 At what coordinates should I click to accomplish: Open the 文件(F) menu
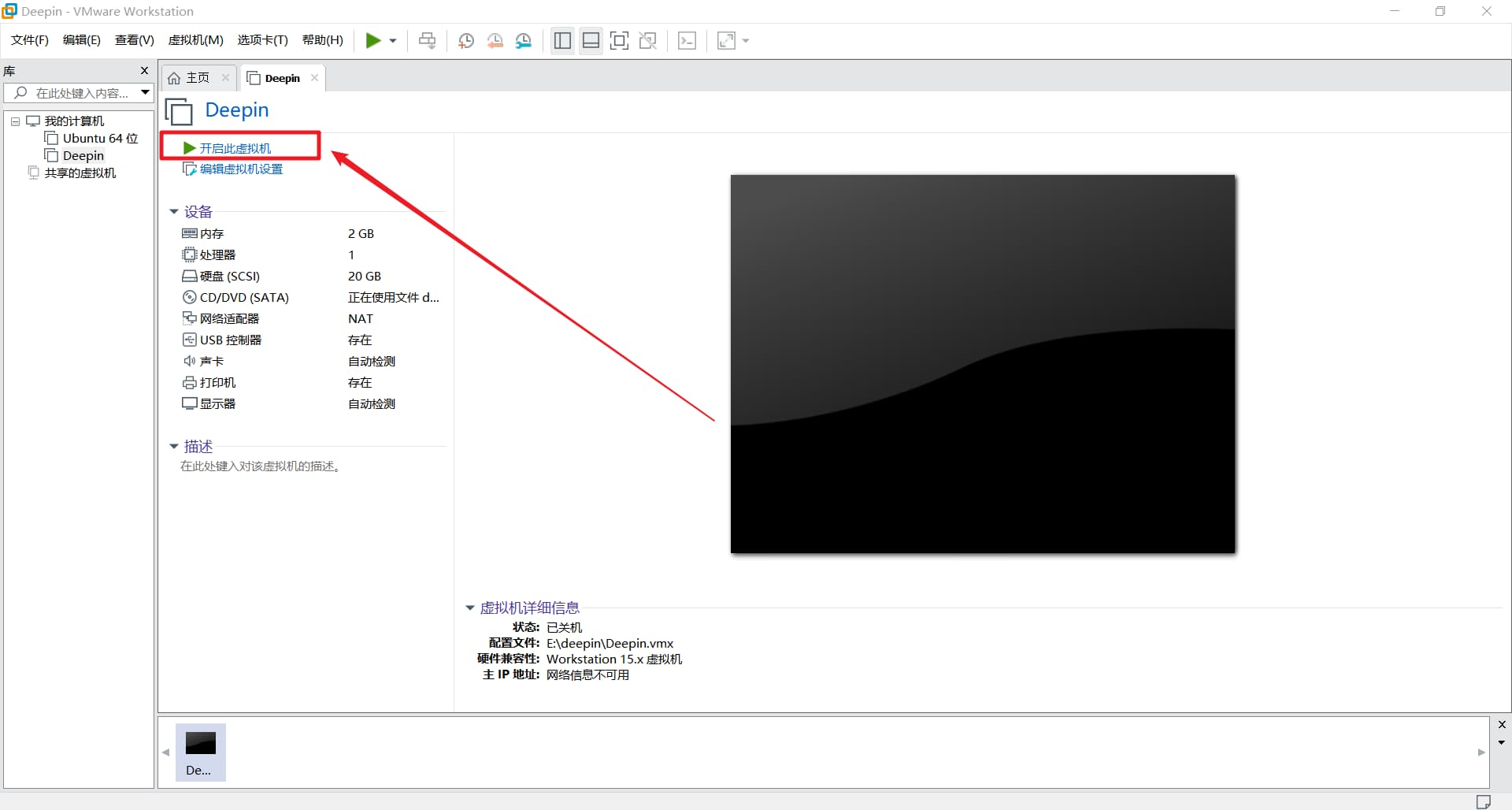coord(30,40)
